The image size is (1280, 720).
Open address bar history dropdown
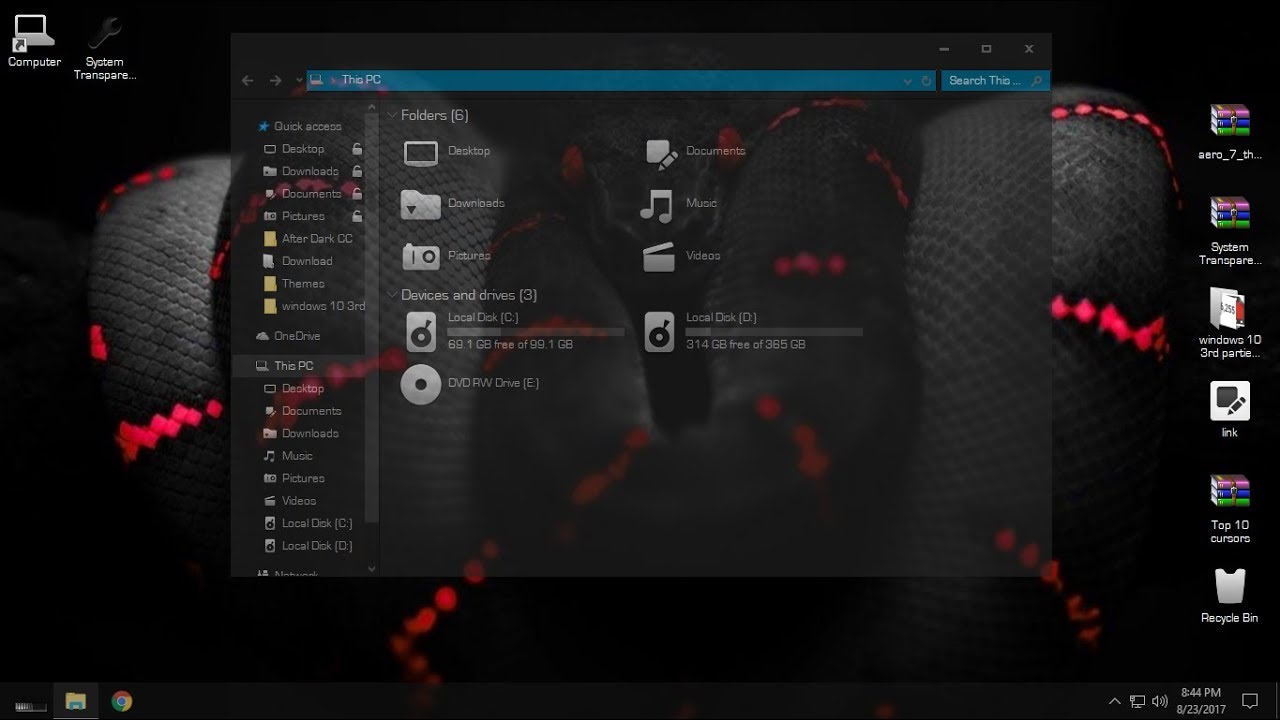(908, 81)
